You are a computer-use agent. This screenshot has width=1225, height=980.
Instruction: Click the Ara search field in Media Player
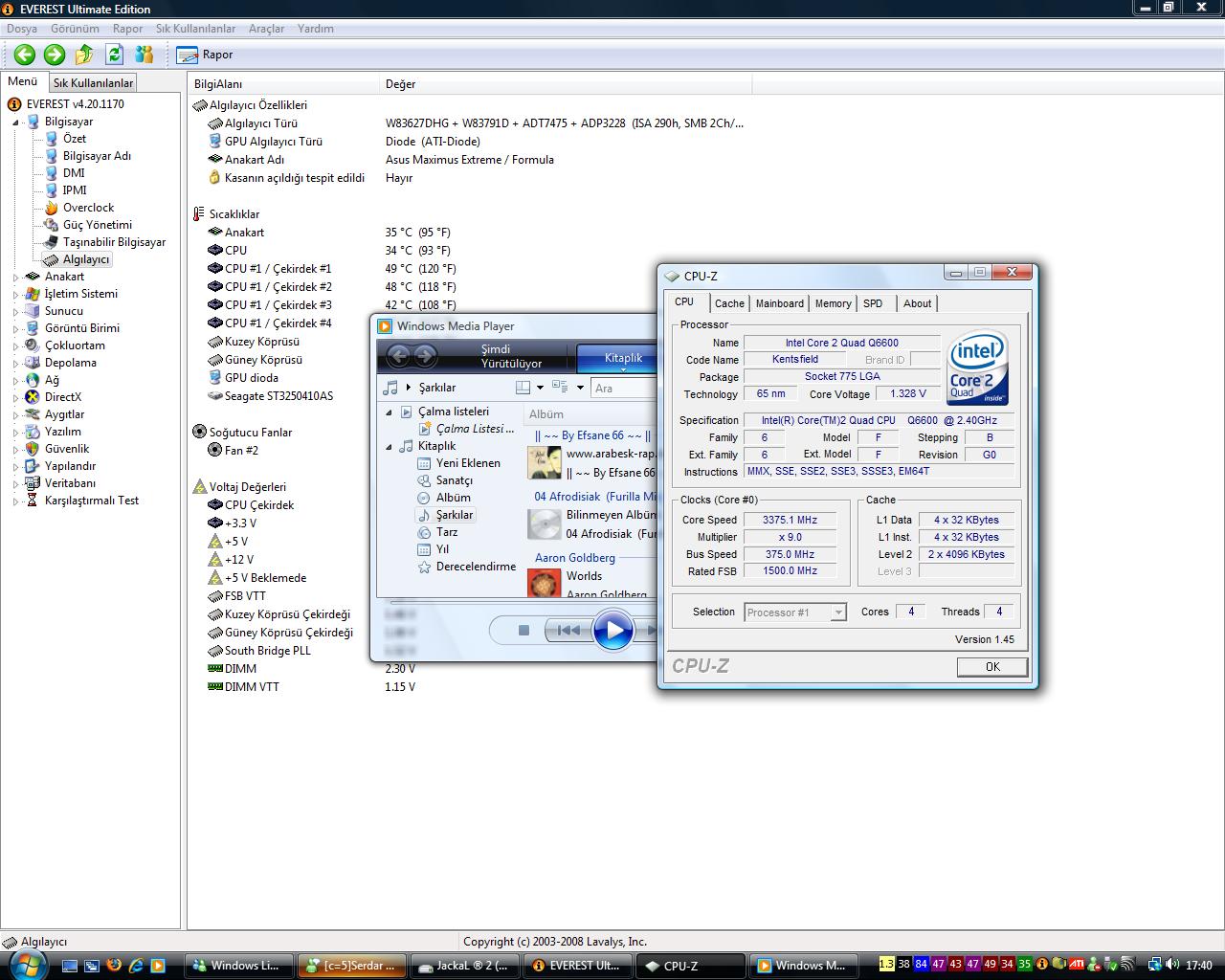(624, 388)
